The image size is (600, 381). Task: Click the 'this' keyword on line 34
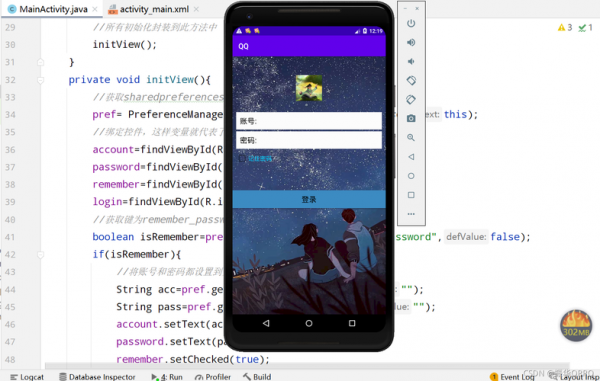[x=455, y=114]
